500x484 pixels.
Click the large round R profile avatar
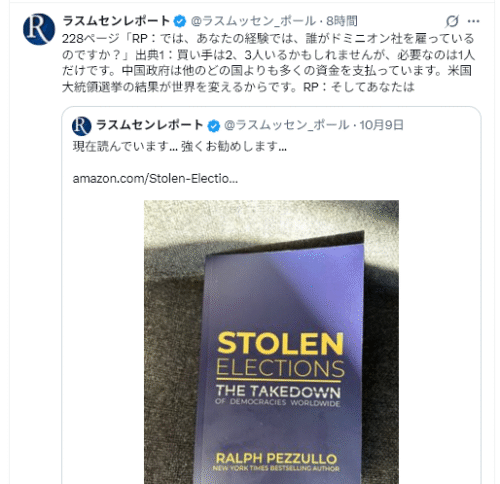pos(39,29)
